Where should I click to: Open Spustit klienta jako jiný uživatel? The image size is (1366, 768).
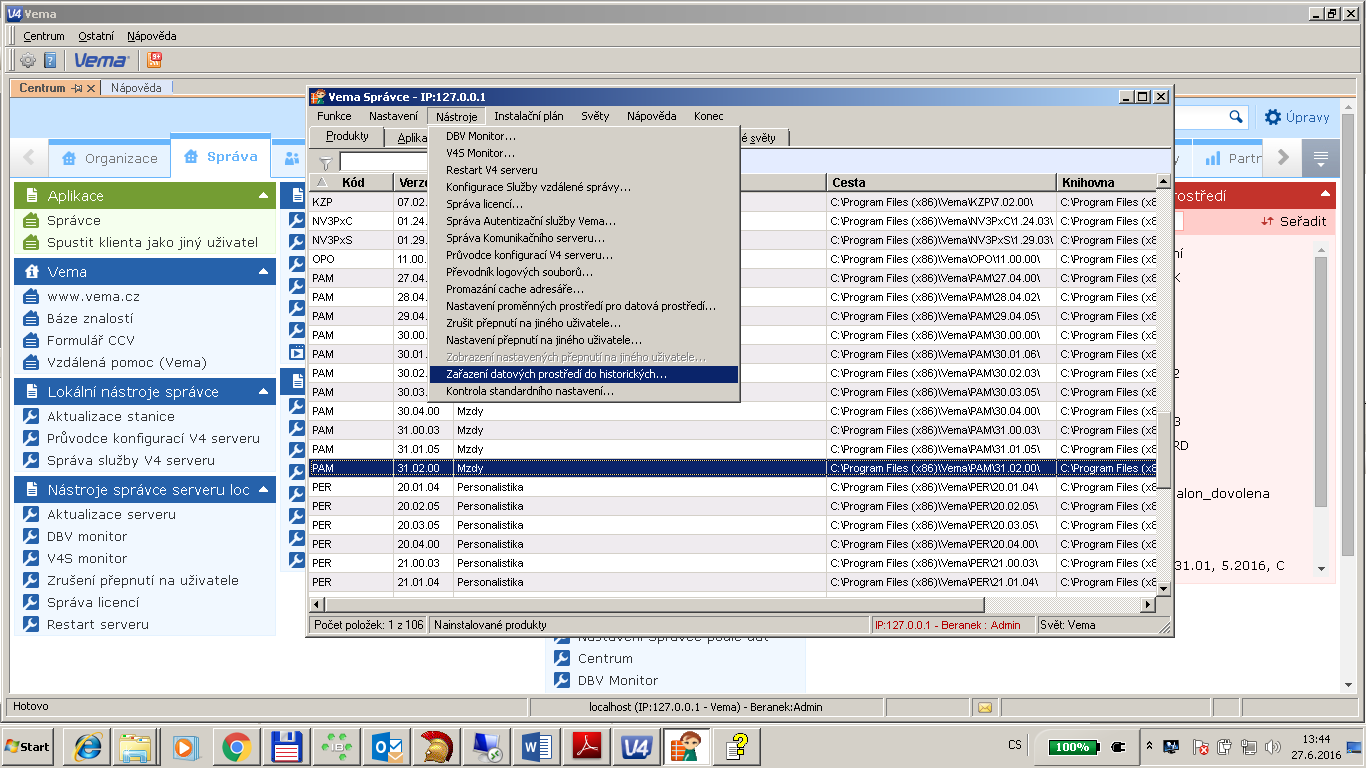click(x=152, y=242)
